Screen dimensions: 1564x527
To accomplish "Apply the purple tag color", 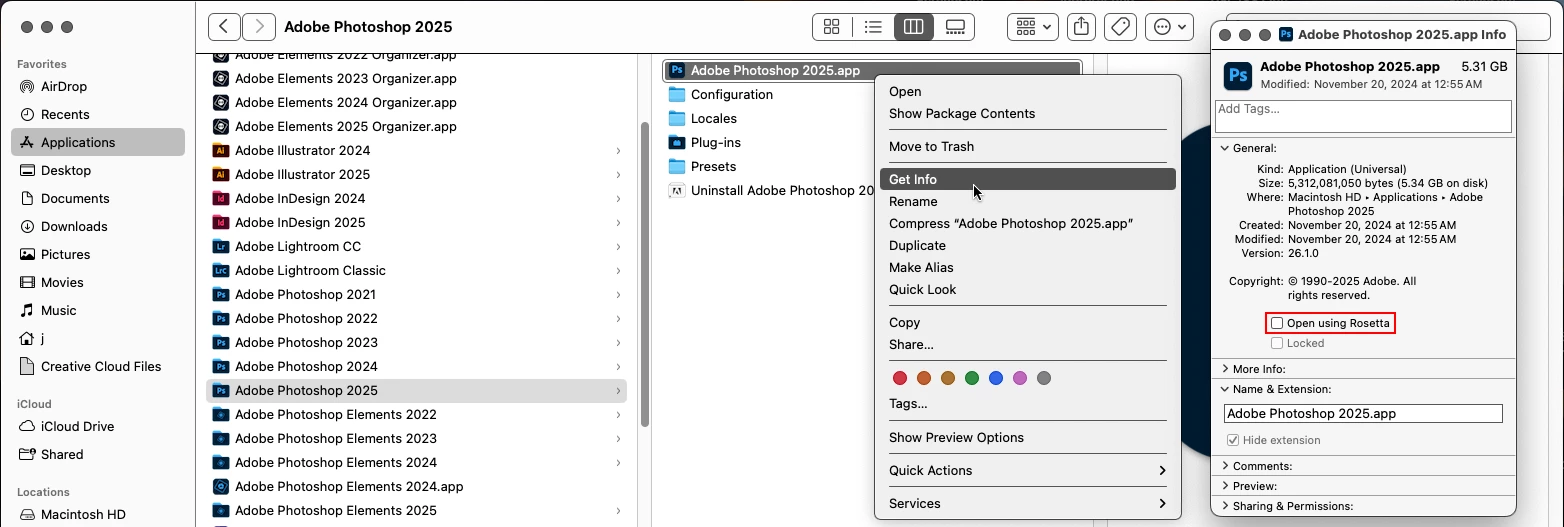I will [x=1019, y=378].
